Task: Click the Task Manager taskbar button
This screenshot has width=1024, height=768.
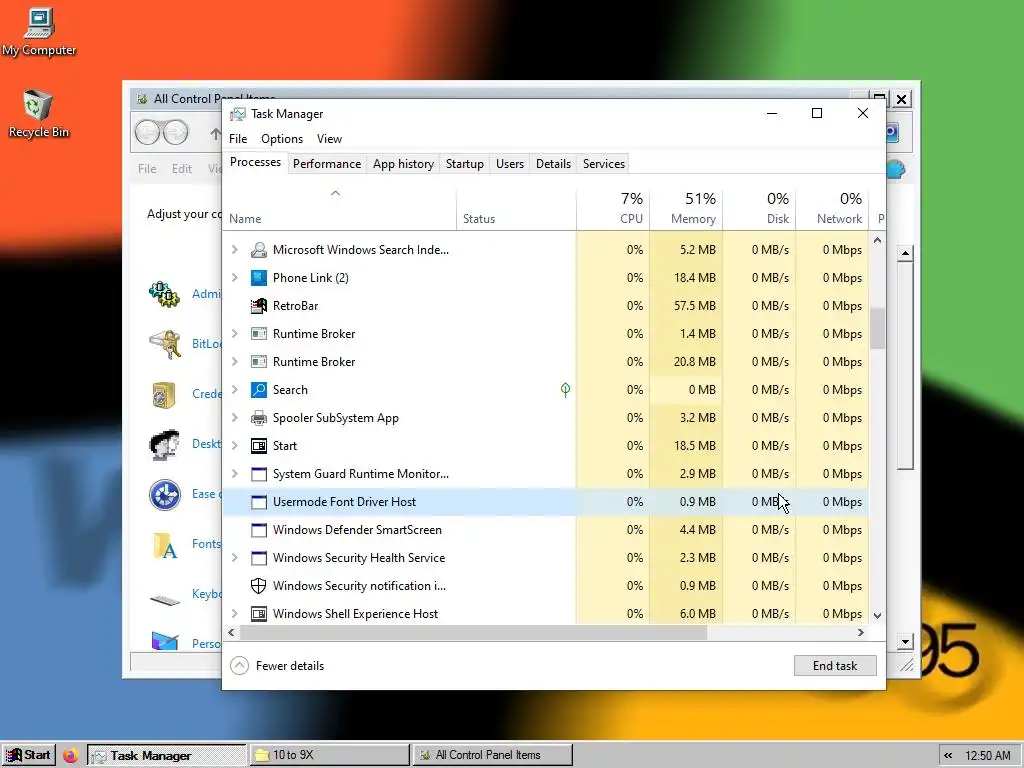Action: [167, 756]
